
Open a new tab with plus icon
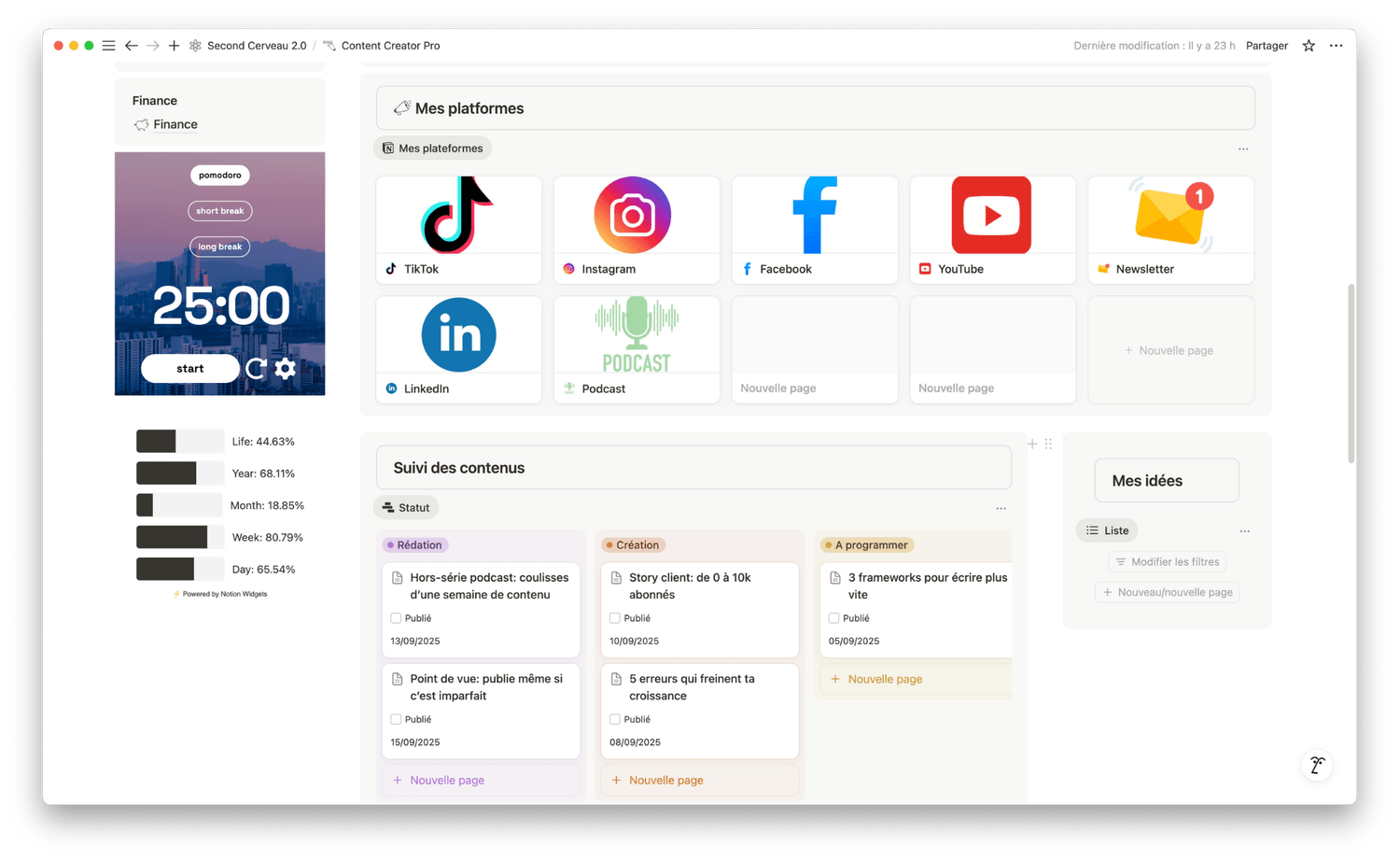[174, 46]
